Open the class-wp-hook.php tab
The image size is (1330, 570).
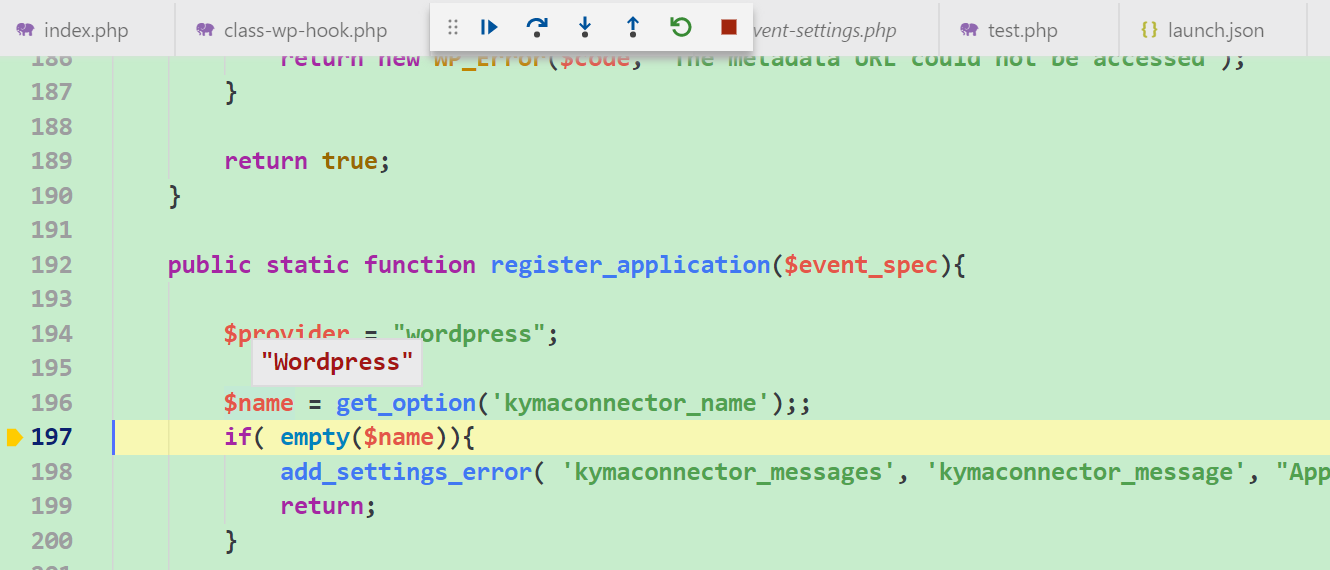(305, 30)
